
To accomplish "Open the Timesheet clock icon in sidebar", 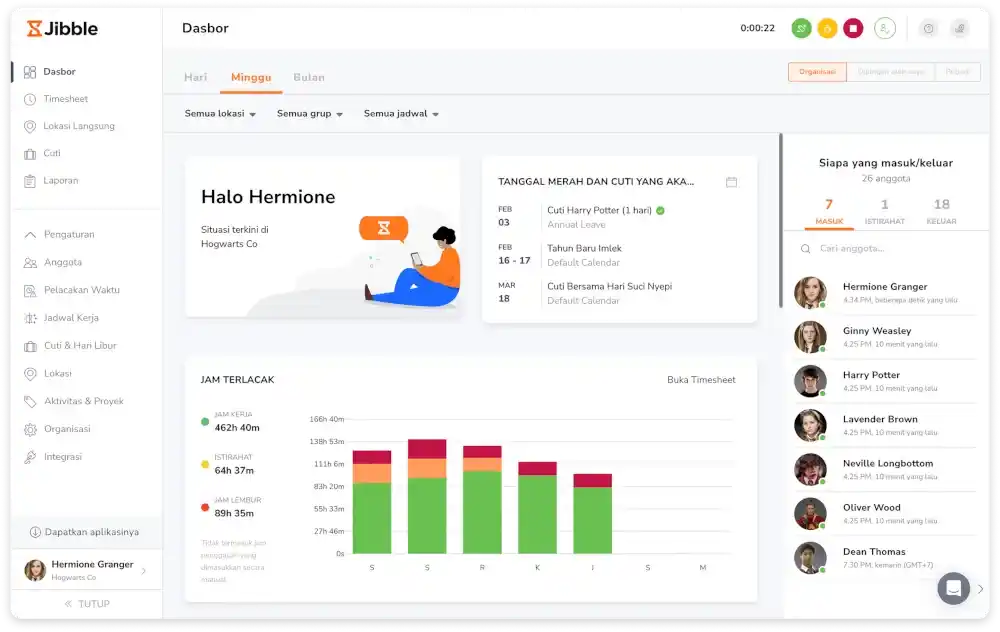I will tap(30, 99).
